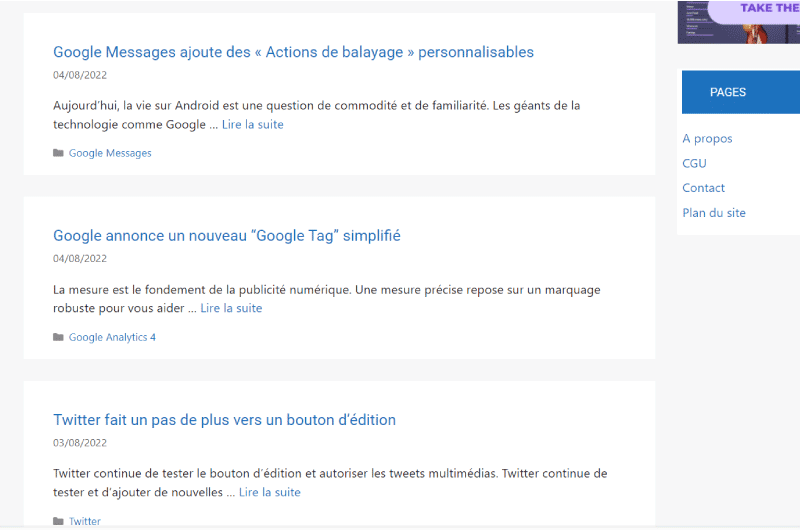Open the Google Analytics 4 category link
The image size is (800, 530).
112,337
